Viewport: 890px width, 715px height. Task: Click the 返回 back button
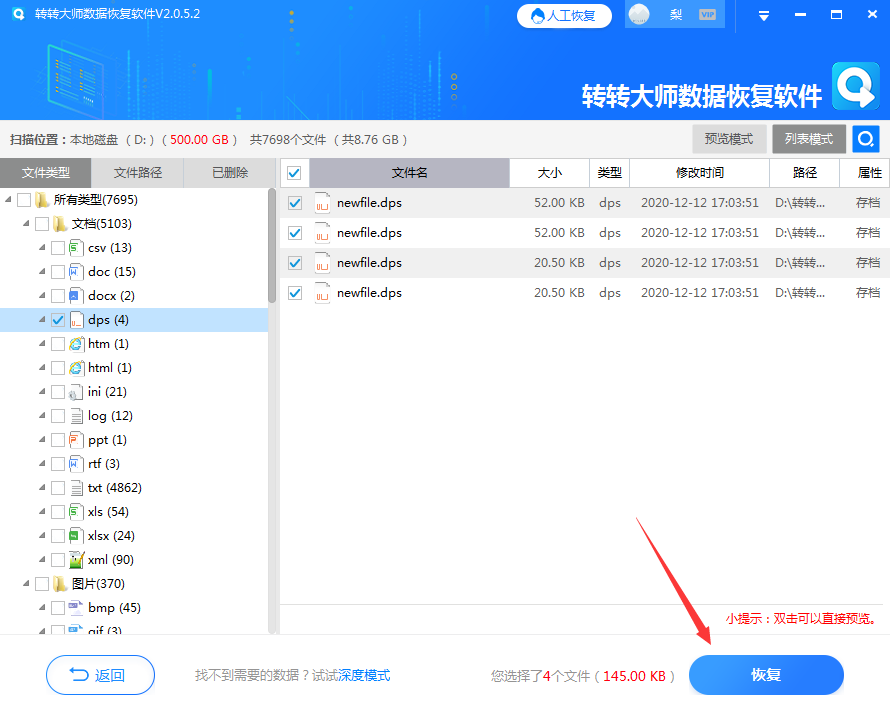click(x=100, y=675)
